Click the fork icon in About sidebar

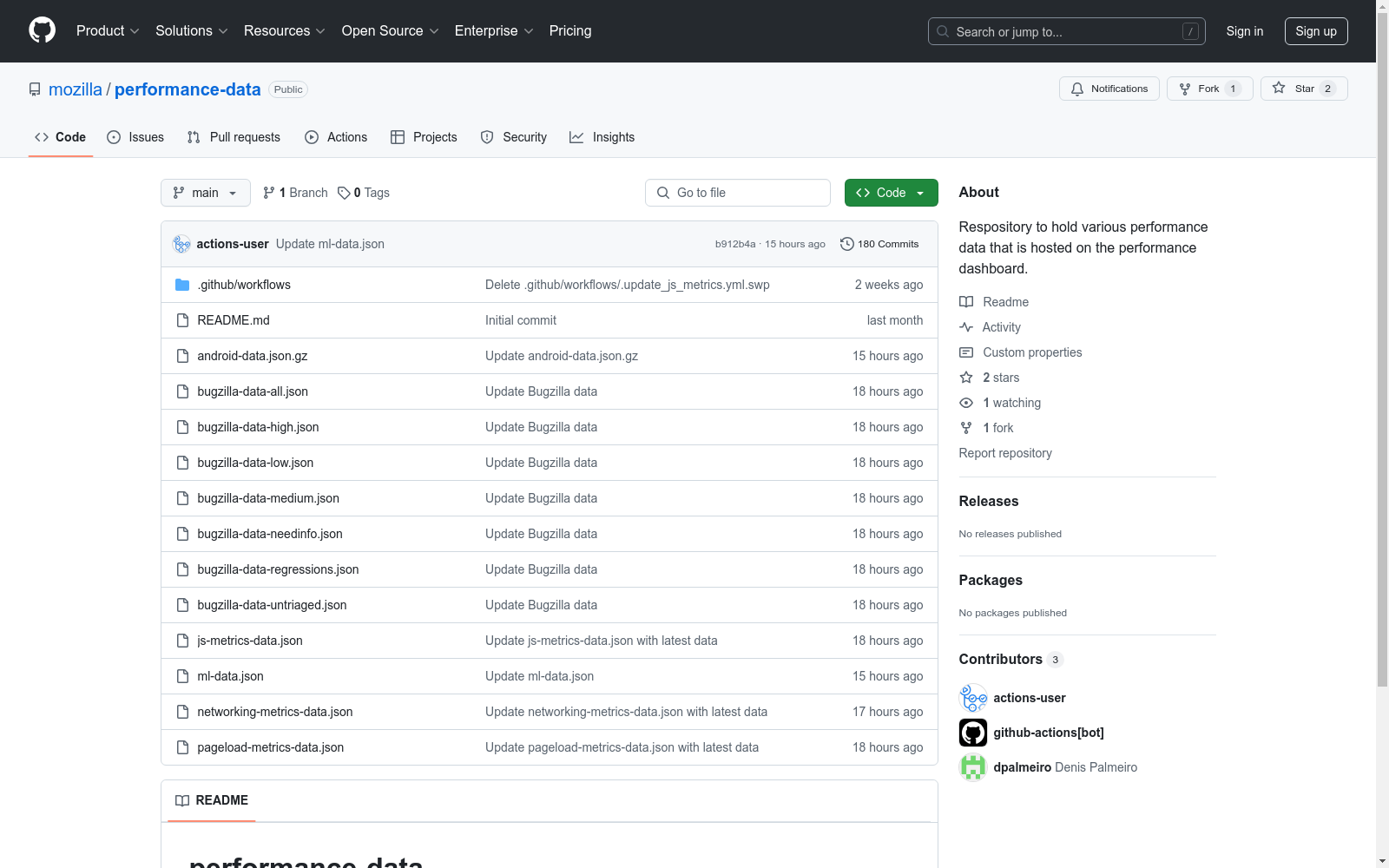tap(966, 428)
